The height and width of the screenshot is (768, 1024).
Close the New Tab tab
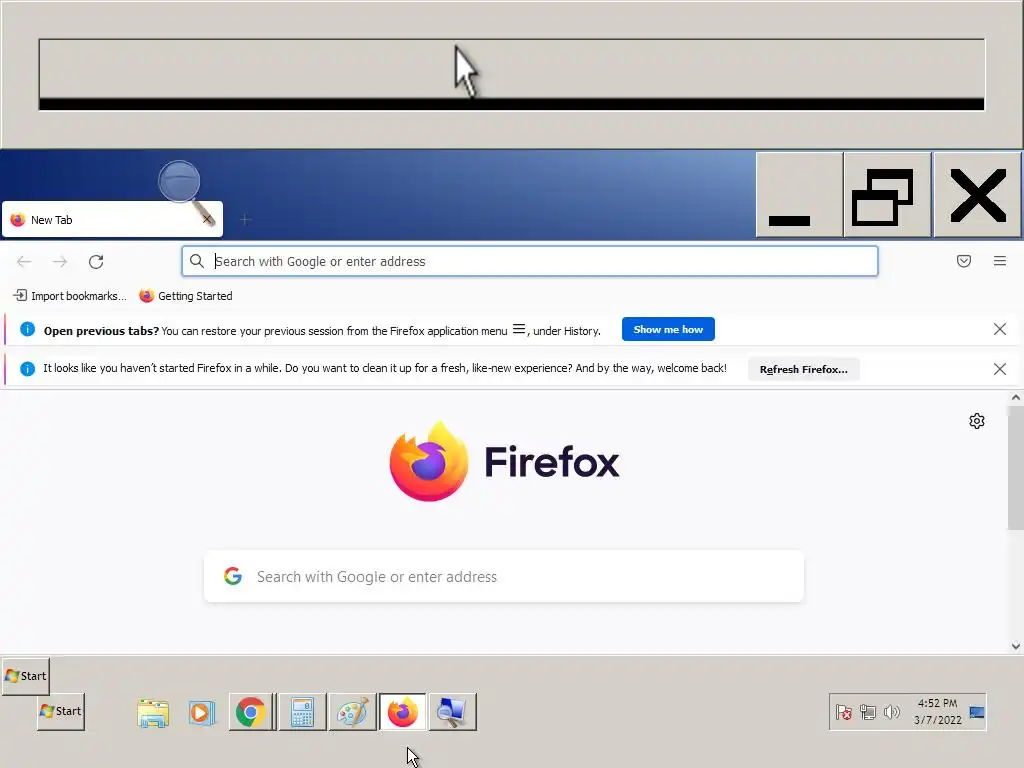[x=207, y=219]
